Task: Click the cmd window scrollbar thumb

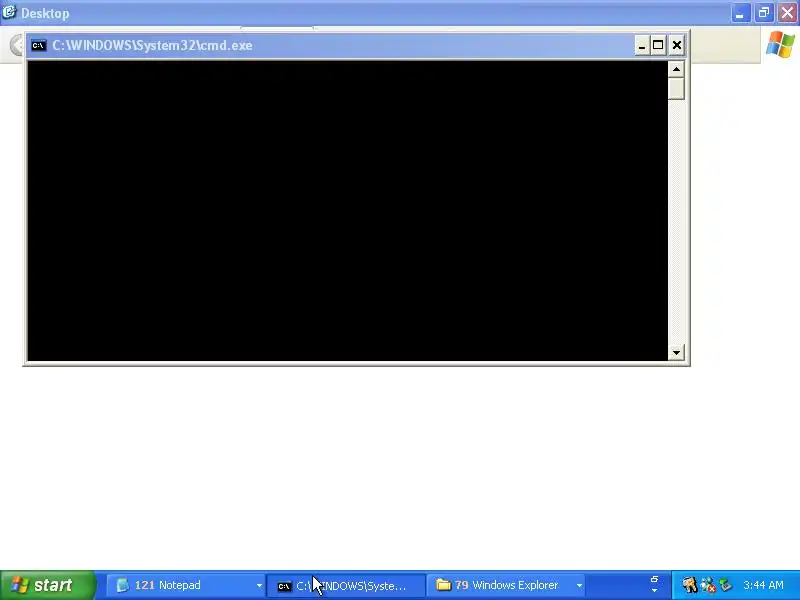Action: point(676,89)
